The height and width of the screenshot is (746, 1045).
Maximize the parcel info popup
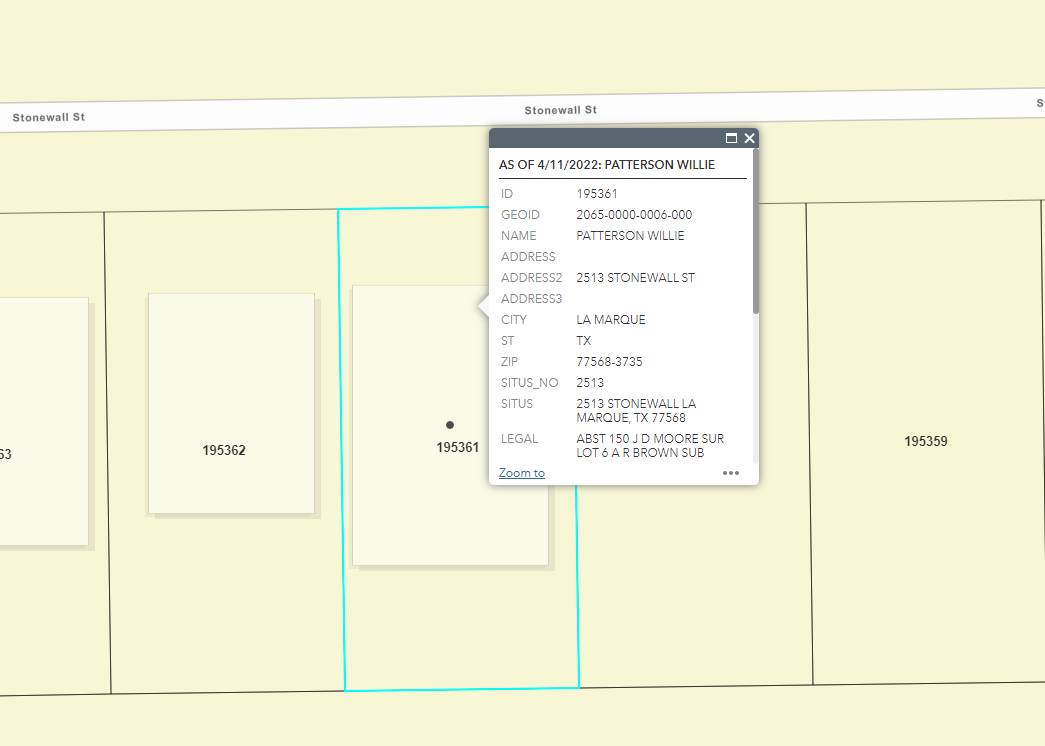pyautogui.click(x=731, y=138)
